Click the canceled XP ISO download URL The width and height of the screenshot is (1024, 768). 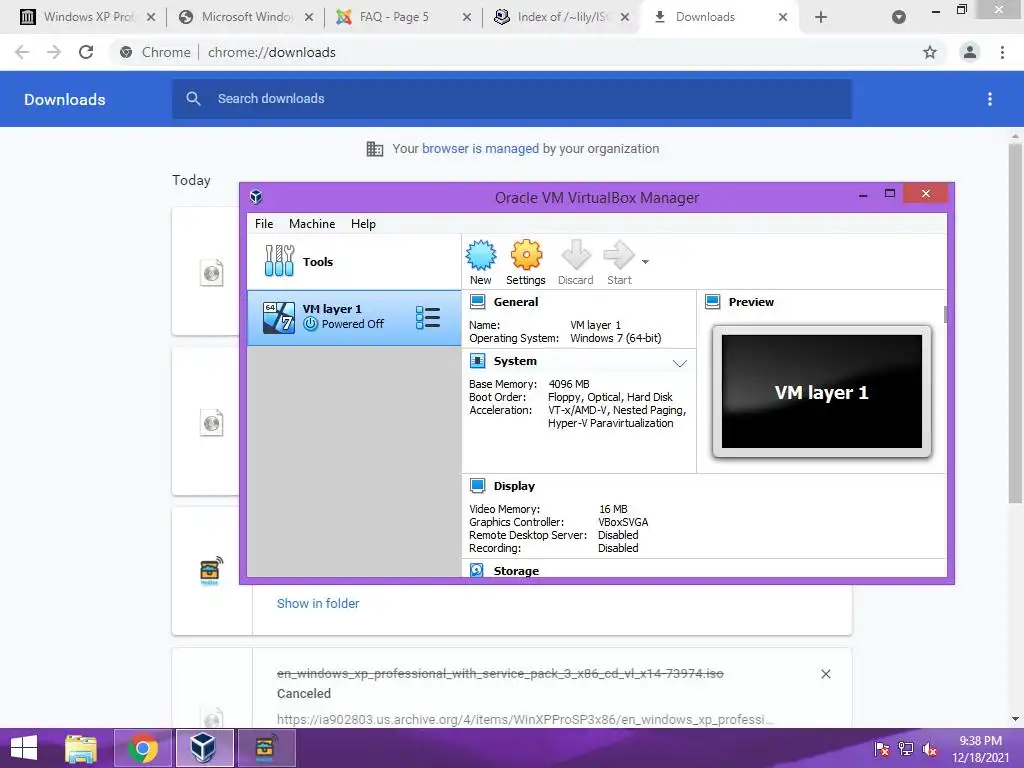[x=524, y=719]
